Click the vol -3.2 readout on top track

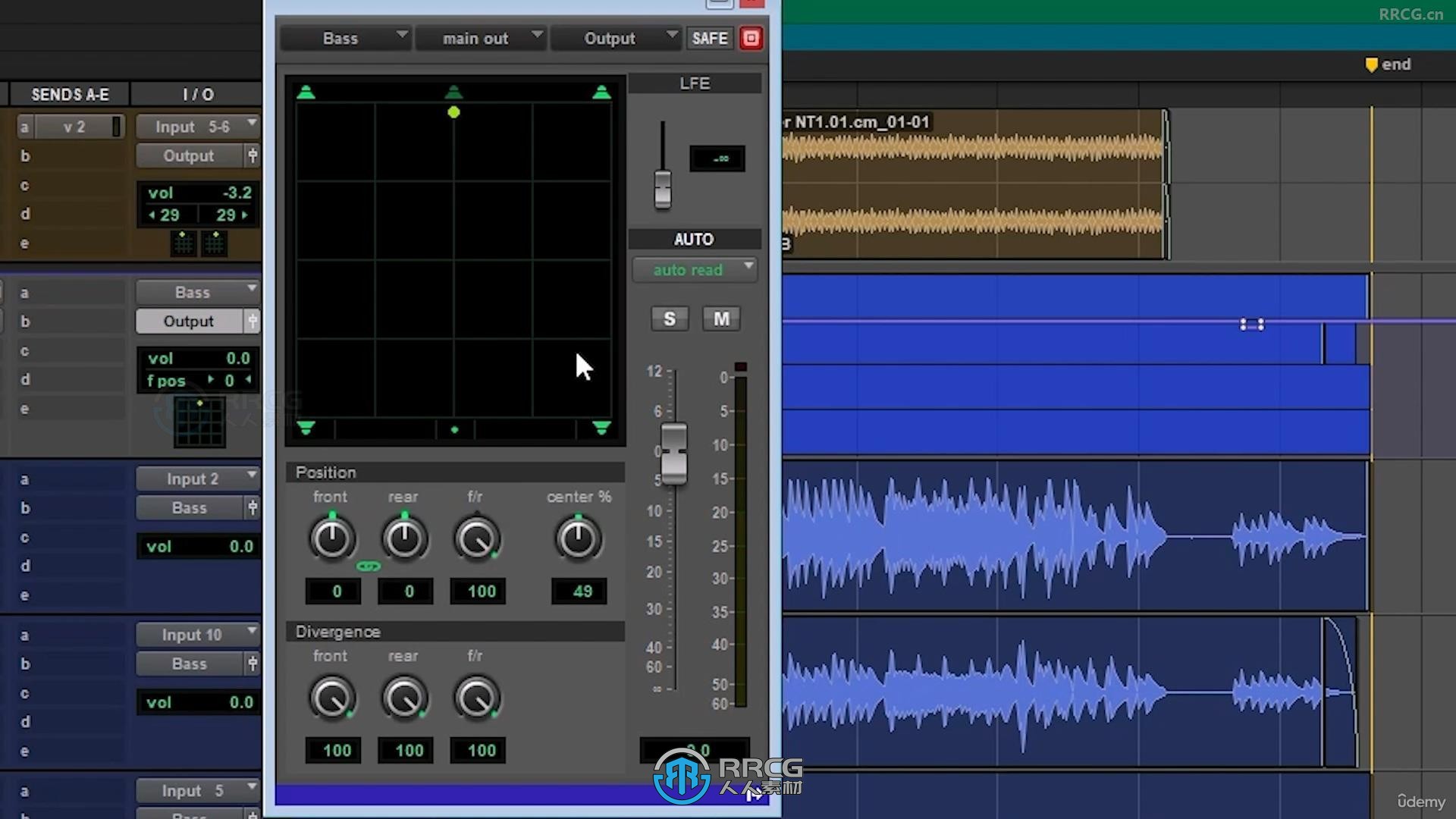tap(199, 193)
